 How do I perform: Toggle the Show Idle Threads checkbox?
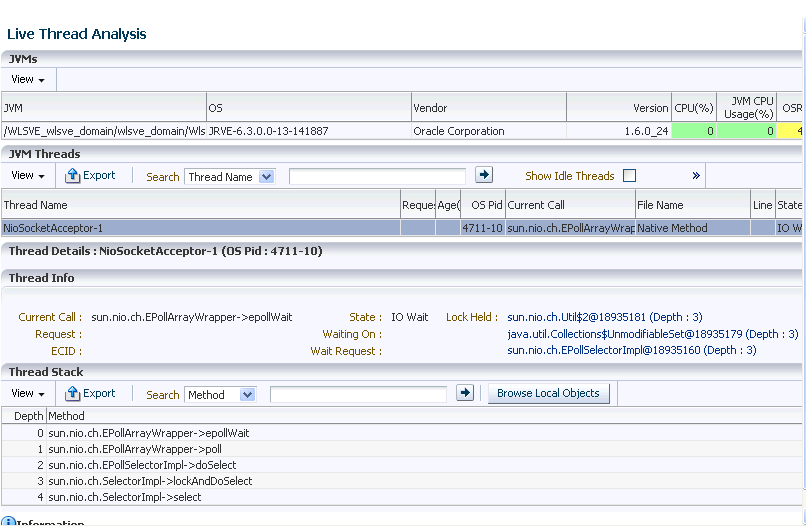pyautogui.click(x=629, y=176)
